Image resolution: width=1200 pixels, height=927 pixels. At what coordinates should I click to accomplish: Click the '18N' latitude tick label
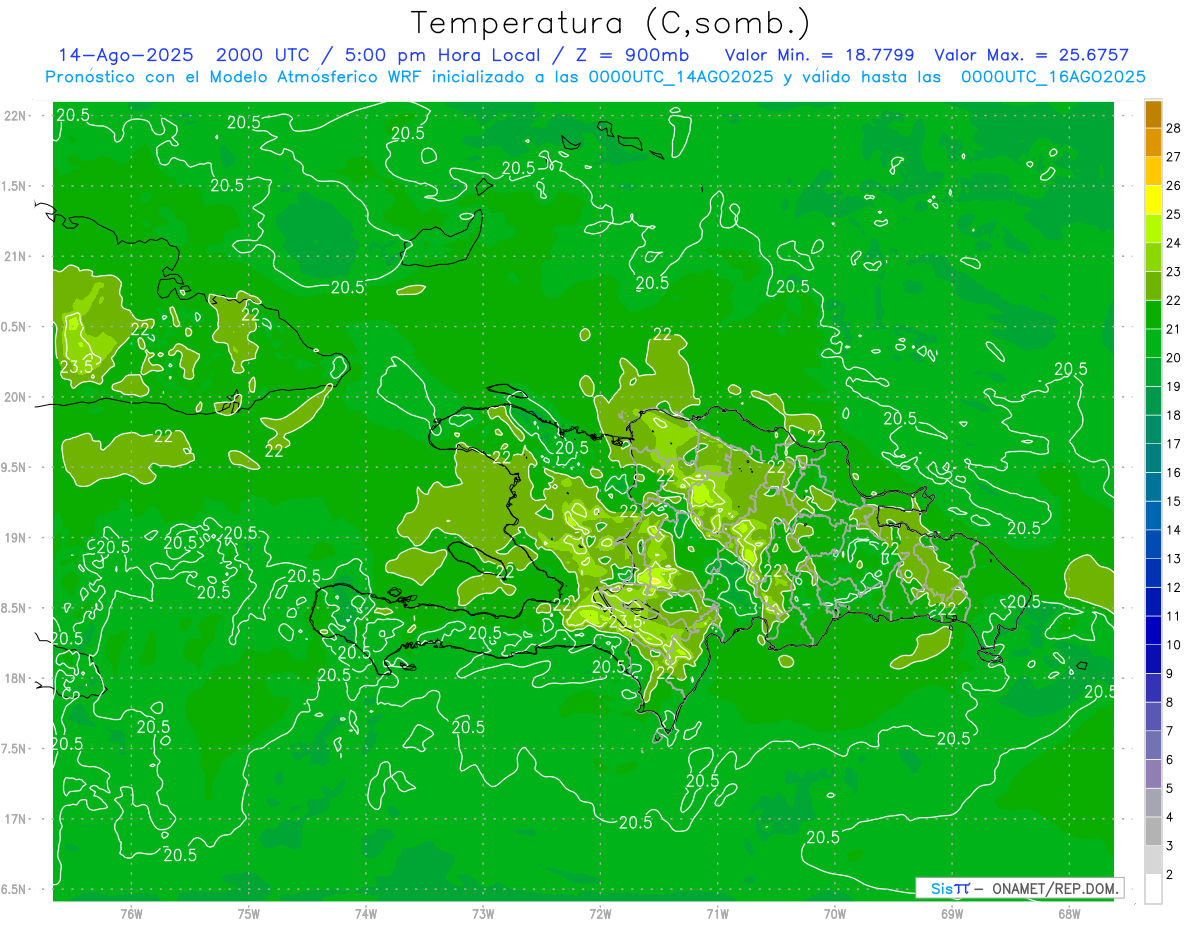click(x=17, y=679)
